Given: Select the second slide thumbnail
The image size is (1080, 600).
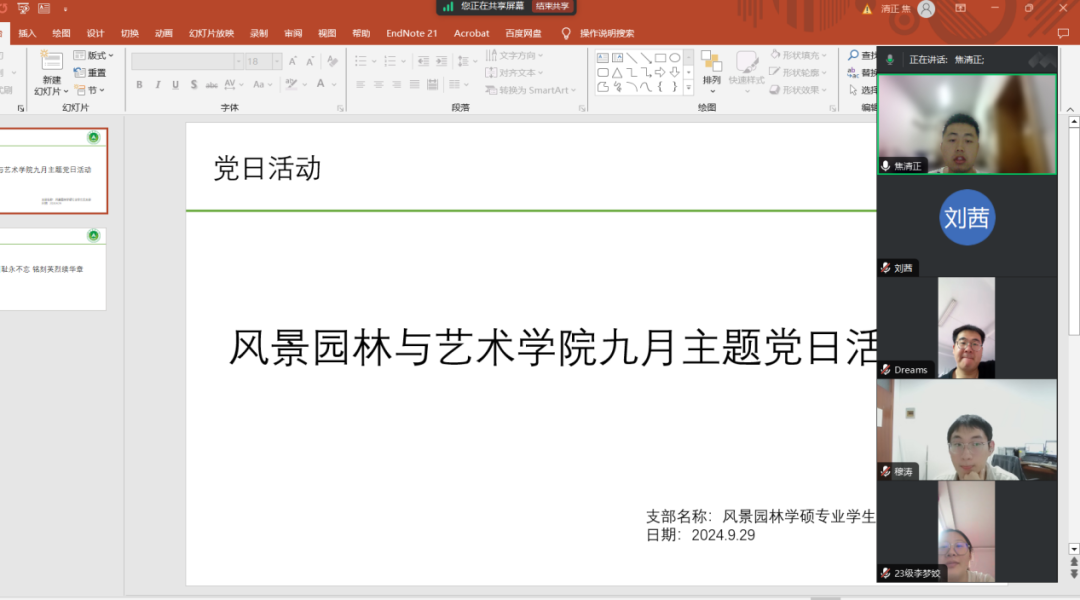Looking at the screenshot, I should pos(53,269).
